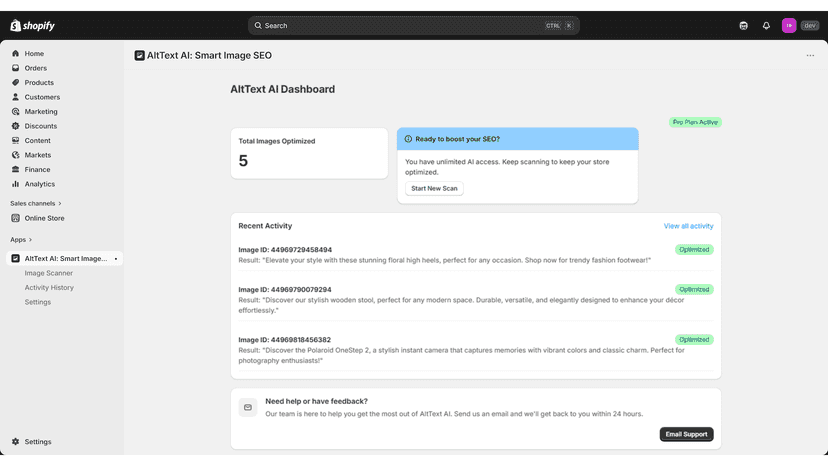Click the Search input field
828x466 pixels.
(x=413, y=25)
